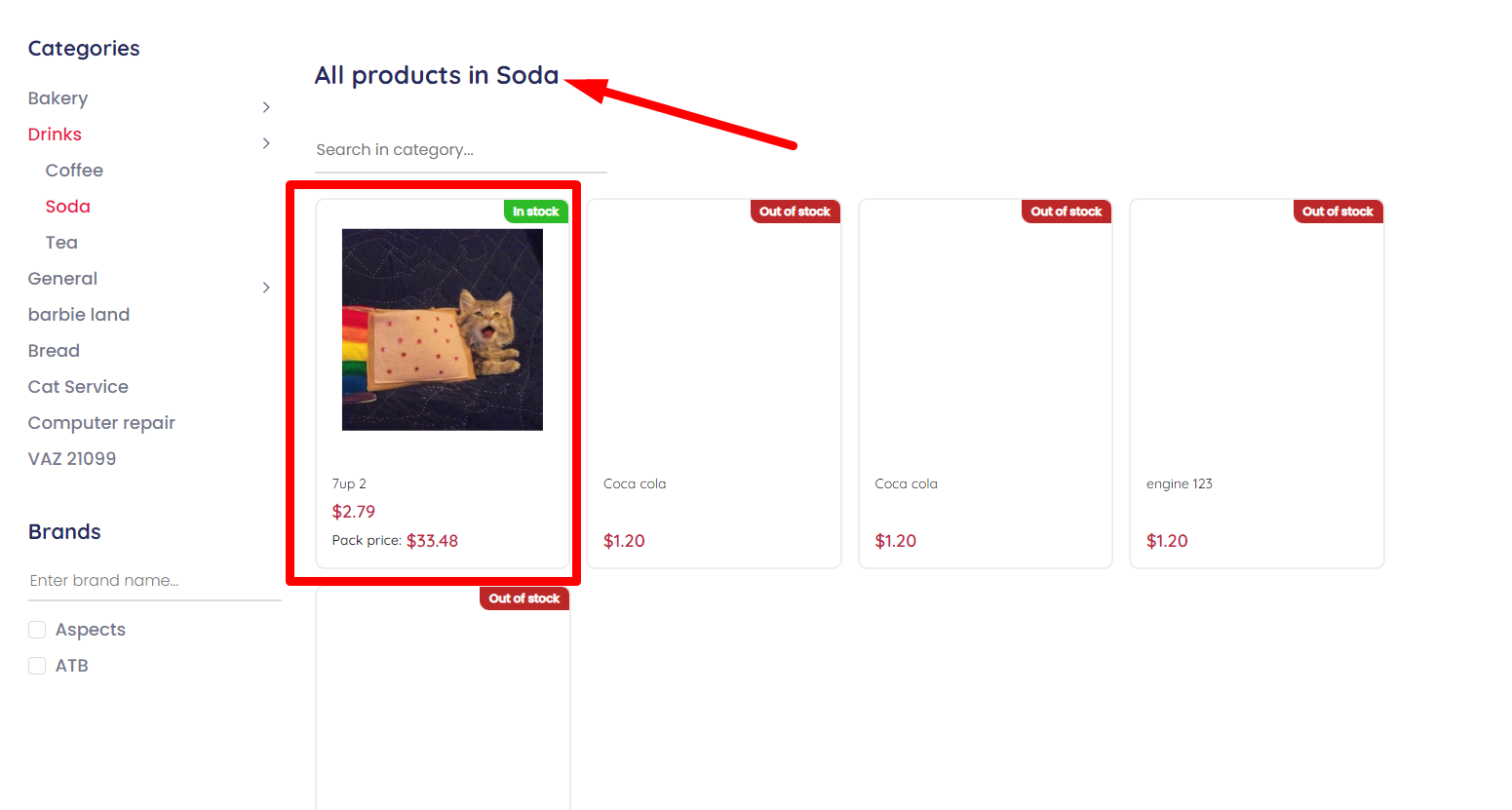1512x810 pixels.
Task: Open the engine 123 product card
Action: coord(1257,384)
